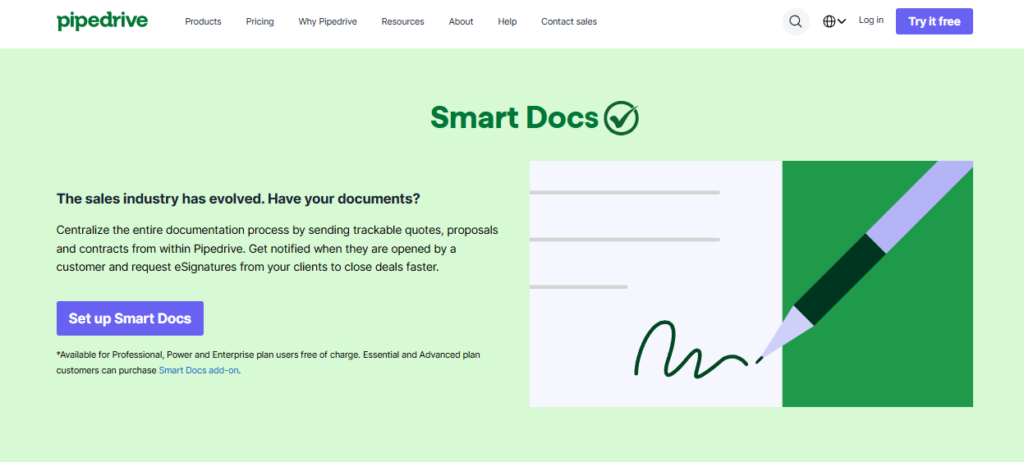Click the Pipedrive logo
The height and width of the screenshot is (462, 1024).
pos(102,21)
